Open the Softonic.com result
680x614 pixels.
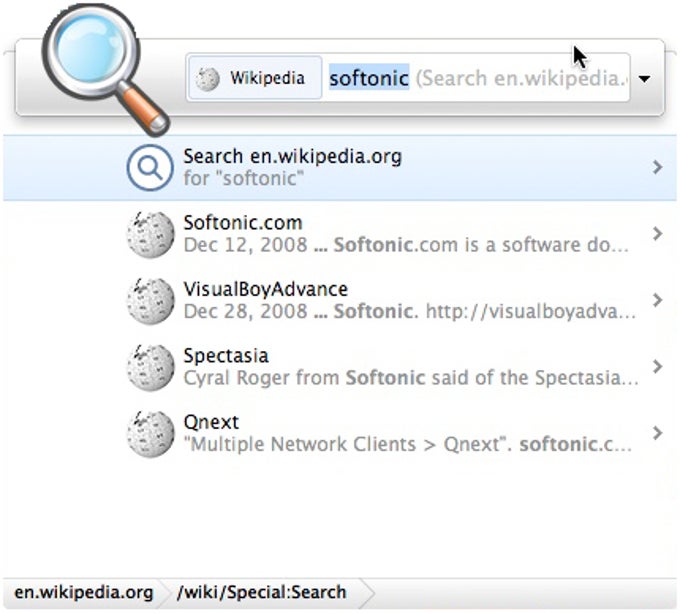[340, 234]
